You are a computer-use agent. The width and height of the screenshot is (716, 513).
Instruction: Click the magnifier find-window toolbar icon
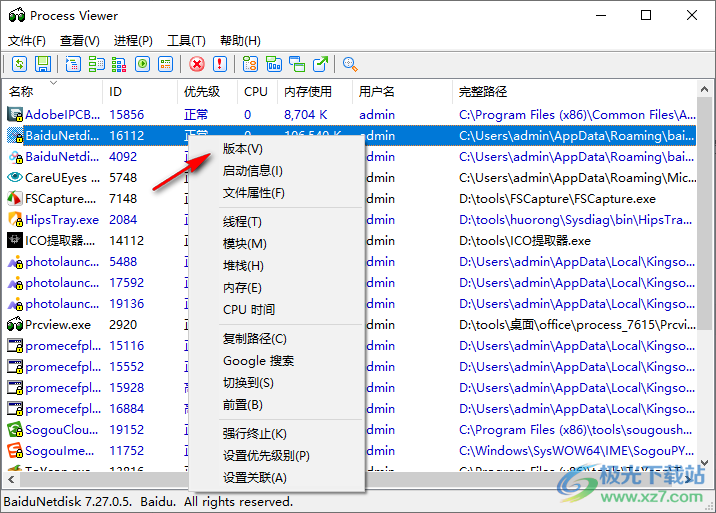(x=350, y=64)
